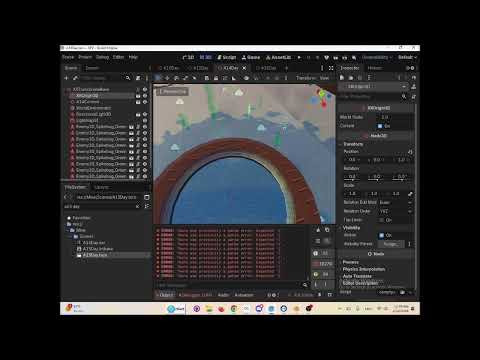Open the Game workspace
Image resolution: width=480 pixels, height=360 pixels.
(x=251, y=57)
